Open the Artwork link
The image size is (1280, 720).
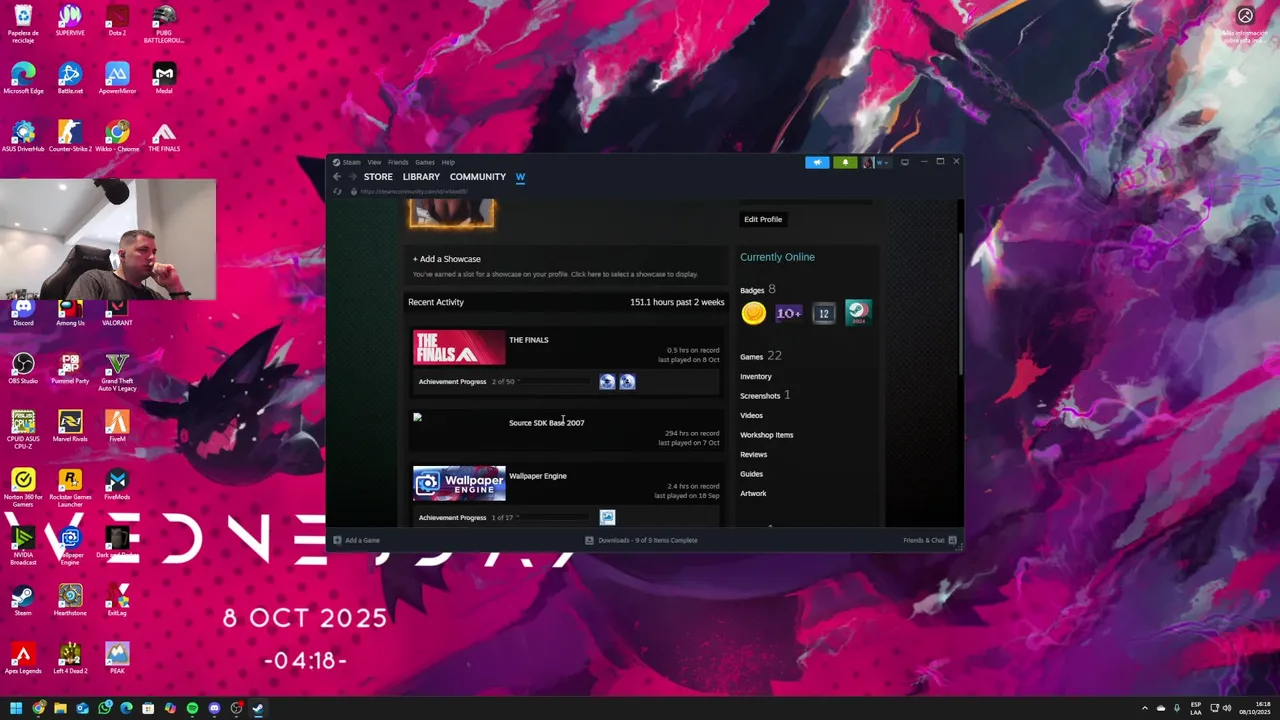(753, 493)
